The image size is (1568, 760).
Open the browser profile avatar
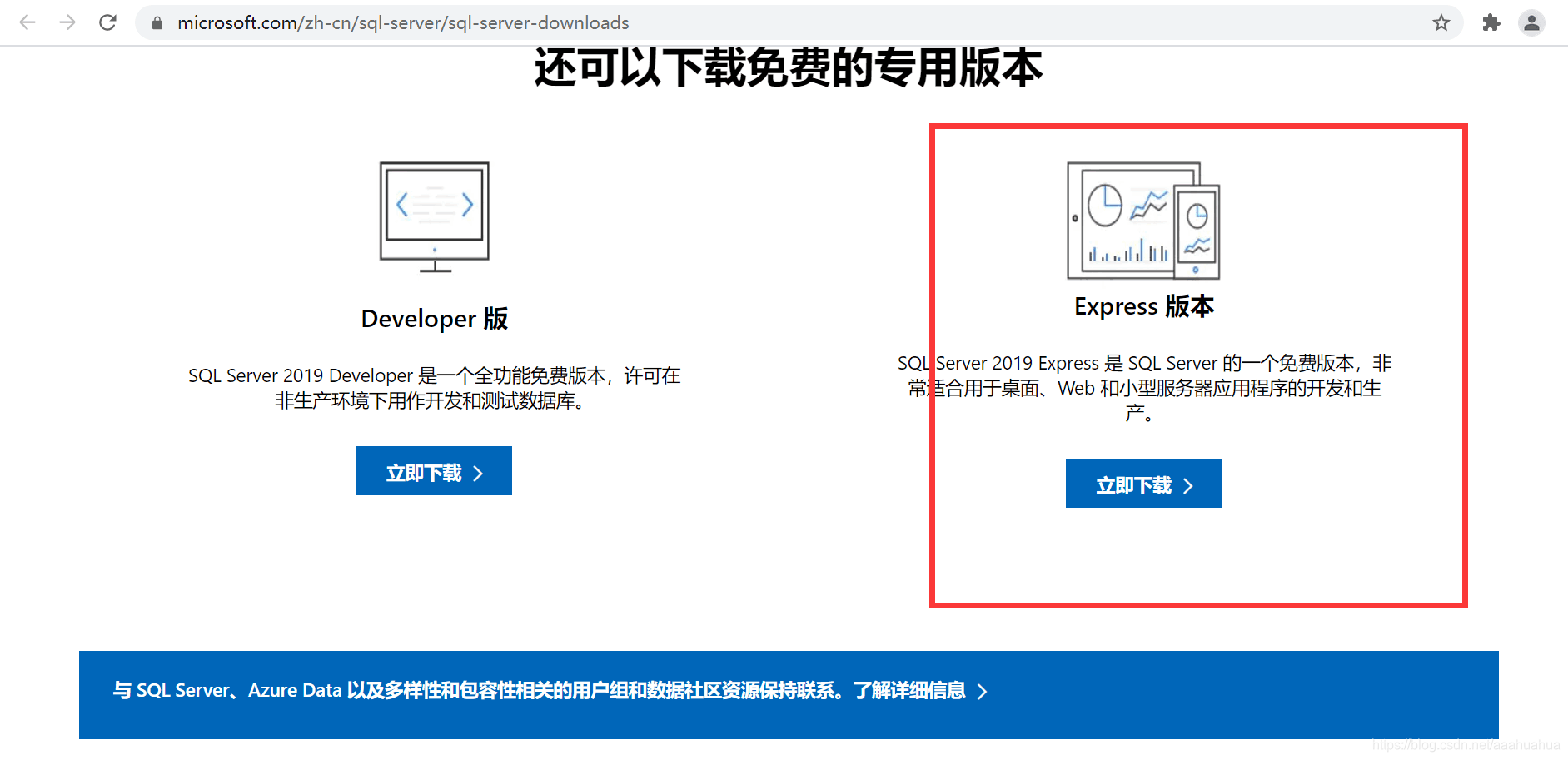1531,22
